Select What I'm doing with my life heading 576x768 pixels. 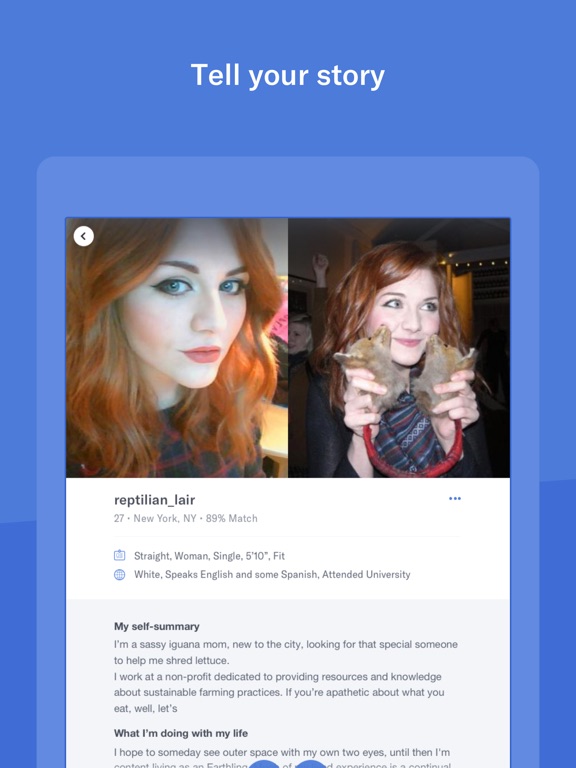181,733
